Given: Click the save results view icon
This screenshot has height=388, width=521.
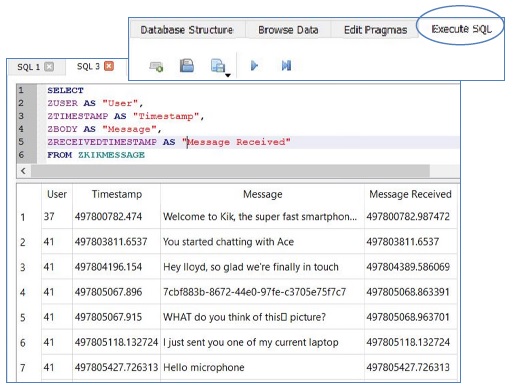Looking at the screenshot, I should click(x=218, y=65).
